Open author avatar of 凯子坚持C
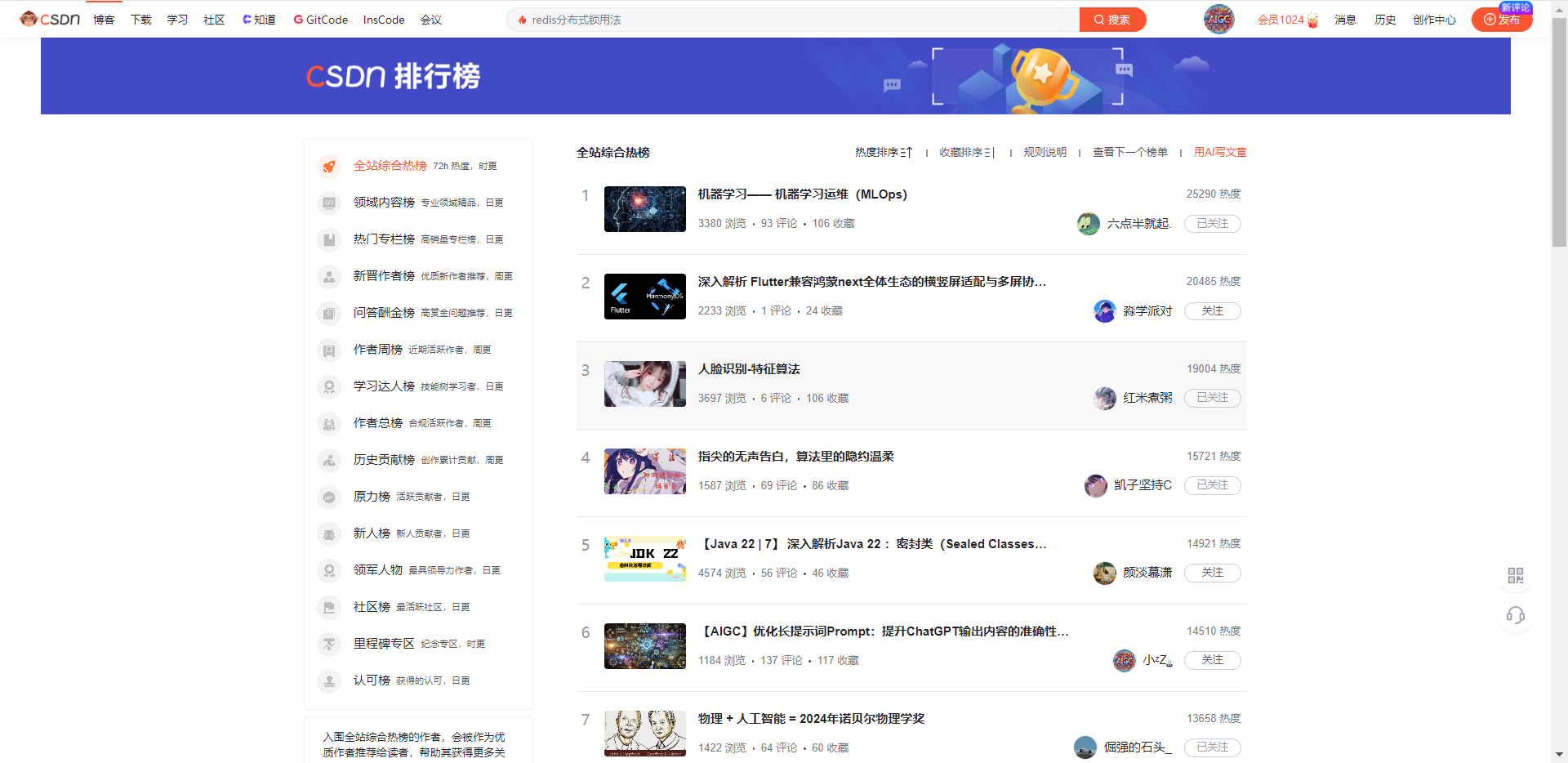This screenshot has width=1568, height=763. coord(1096,485)
